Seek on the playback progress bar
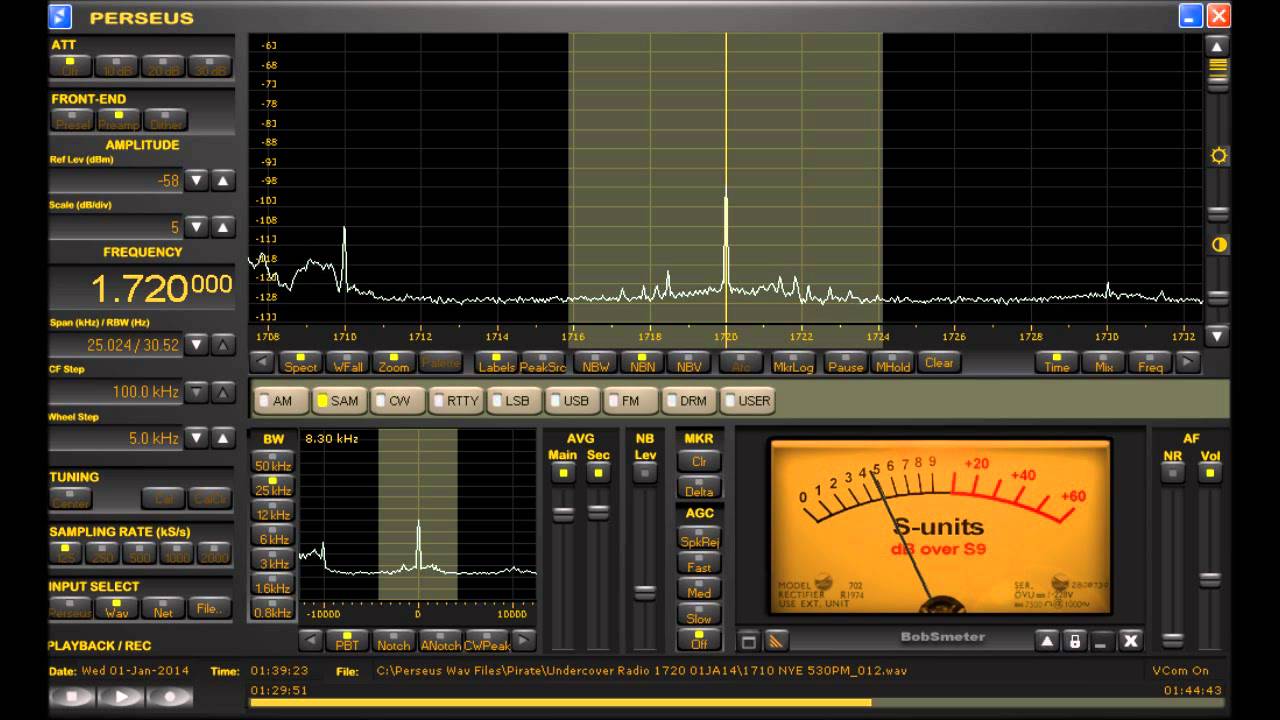Image resolution: width=1280 pixels, height=720 pixels. 738,702
